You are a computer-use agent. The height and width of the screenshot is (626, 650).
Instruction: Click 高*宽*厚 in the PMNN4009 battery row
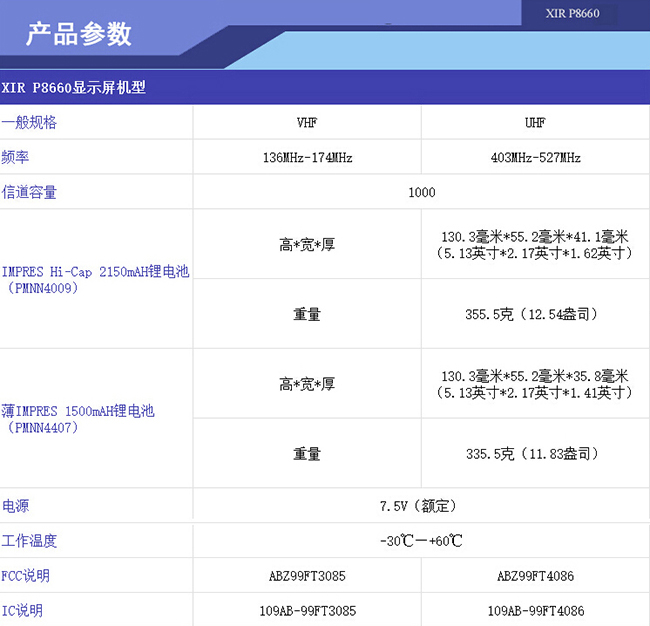(307, 245)
